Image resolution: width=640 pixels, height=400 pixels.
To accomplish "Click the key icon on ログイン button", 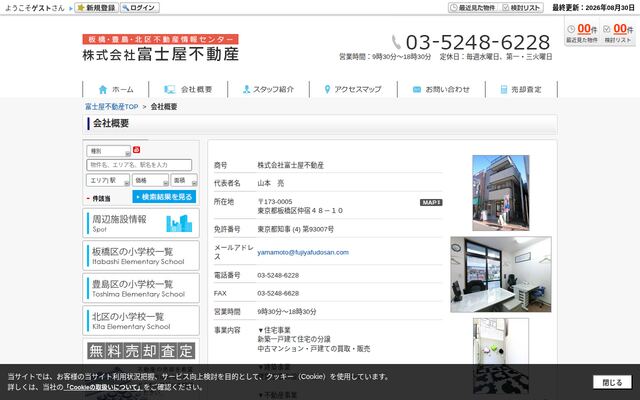I will pyautogui.click(x=125, y=8).
